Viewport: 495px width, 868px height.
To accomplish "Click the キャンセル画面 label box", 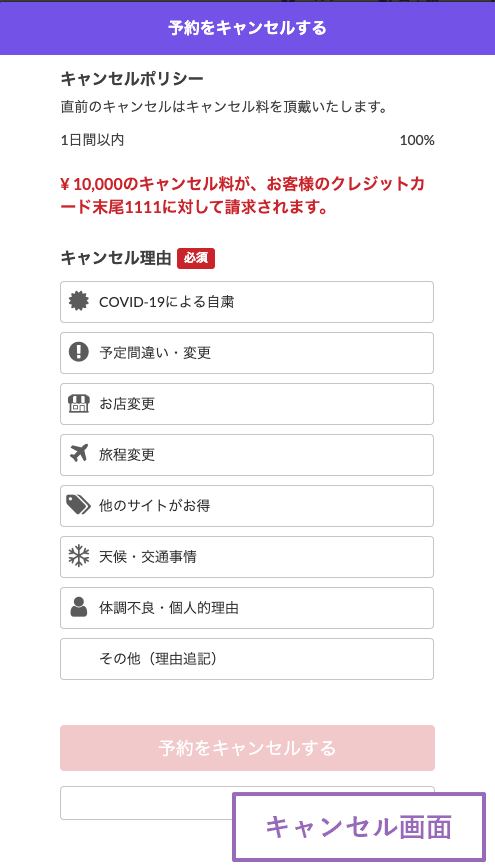I will tap(359, 827).
